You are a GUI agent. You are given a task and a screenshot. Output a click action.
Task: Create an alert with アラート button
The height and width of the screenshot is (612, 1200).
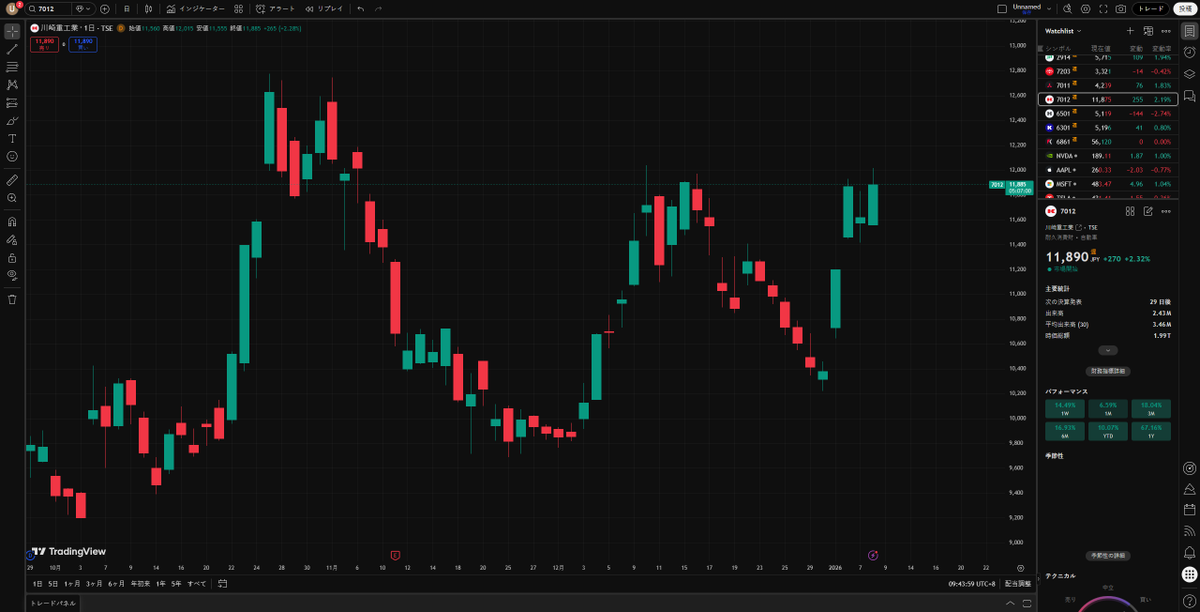coord(276,8)
